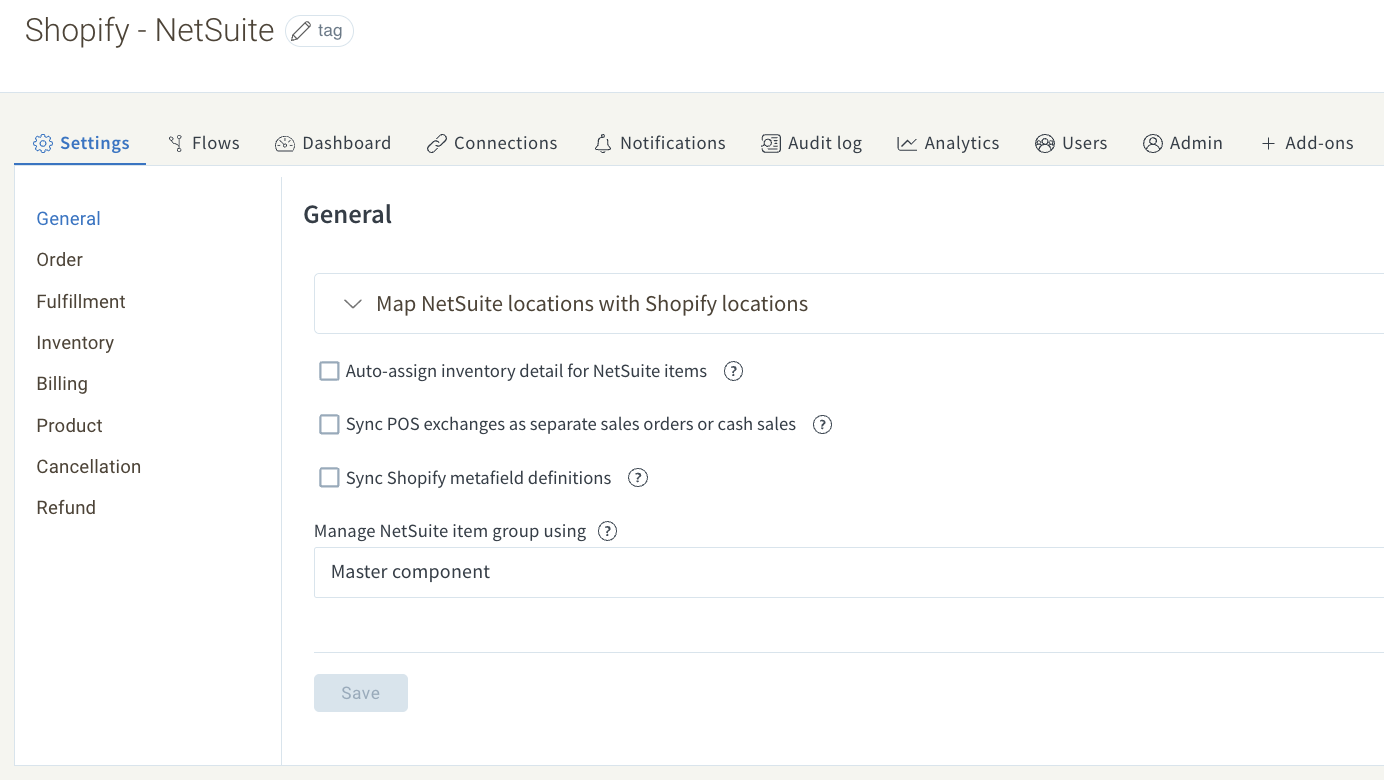Viewport: 1384px width, 780px height.
Task: Open Product settings section
Action: (70, 426)
